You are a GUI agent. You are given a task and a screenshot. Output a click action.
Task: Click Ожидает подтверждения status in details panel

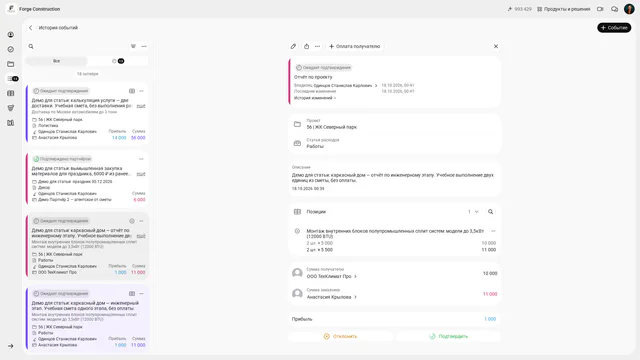(x=323, y=68)
